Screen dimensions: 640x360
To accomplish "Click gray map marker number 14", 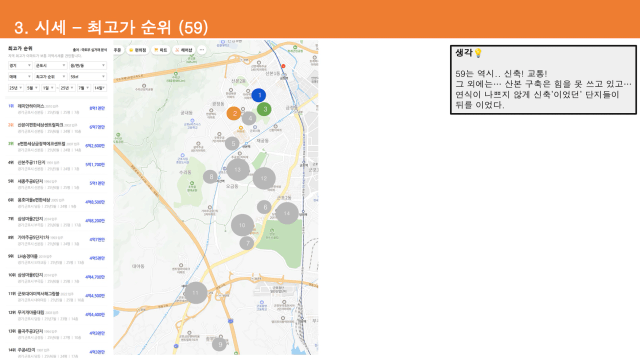I will 287,213.
